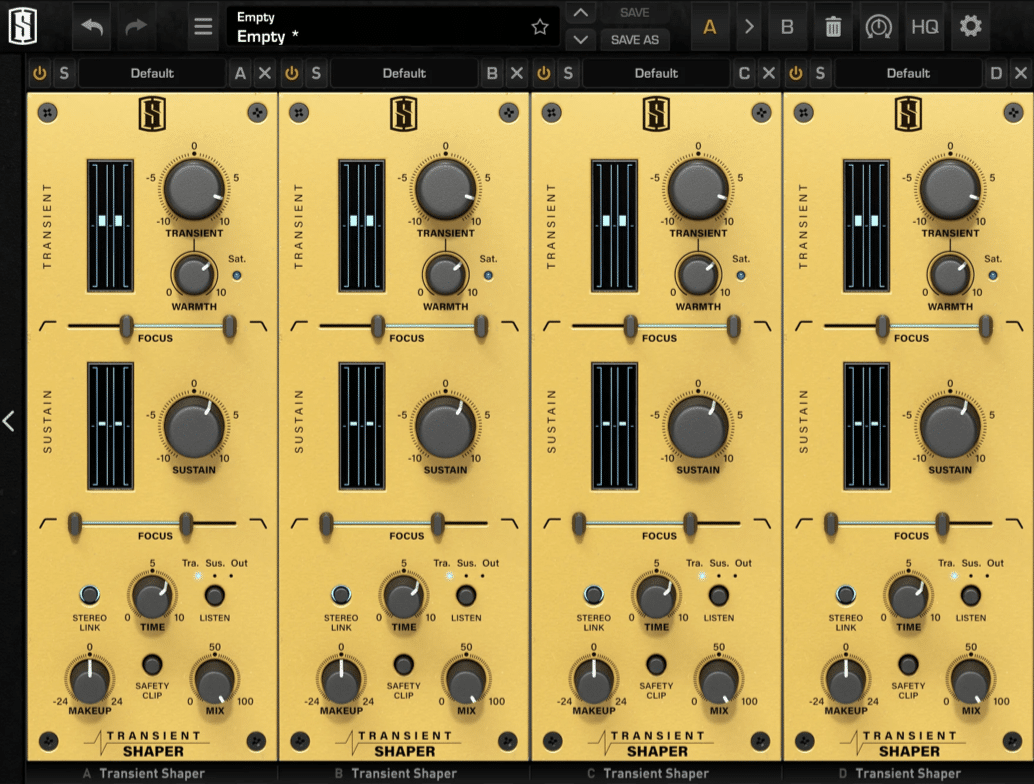Select the A Transient Shaper bottom tab

[144, 773]
